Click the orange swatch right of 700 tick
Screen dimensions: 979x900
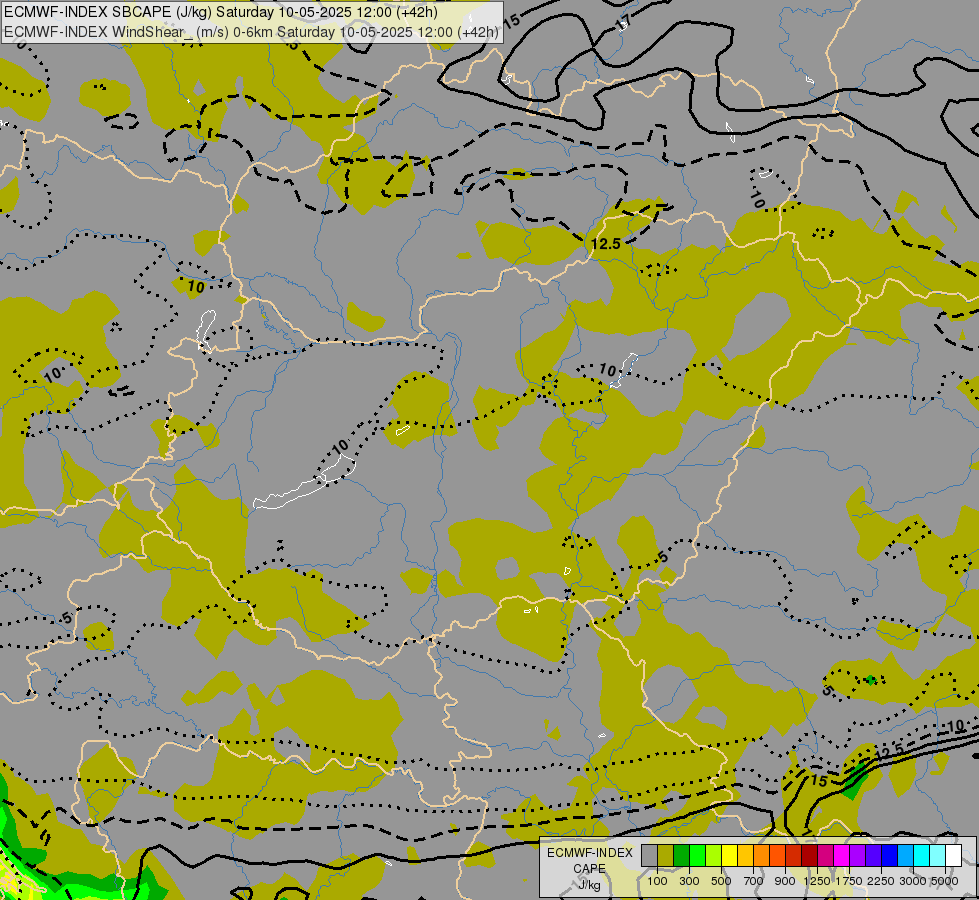[x=762, y=855]
